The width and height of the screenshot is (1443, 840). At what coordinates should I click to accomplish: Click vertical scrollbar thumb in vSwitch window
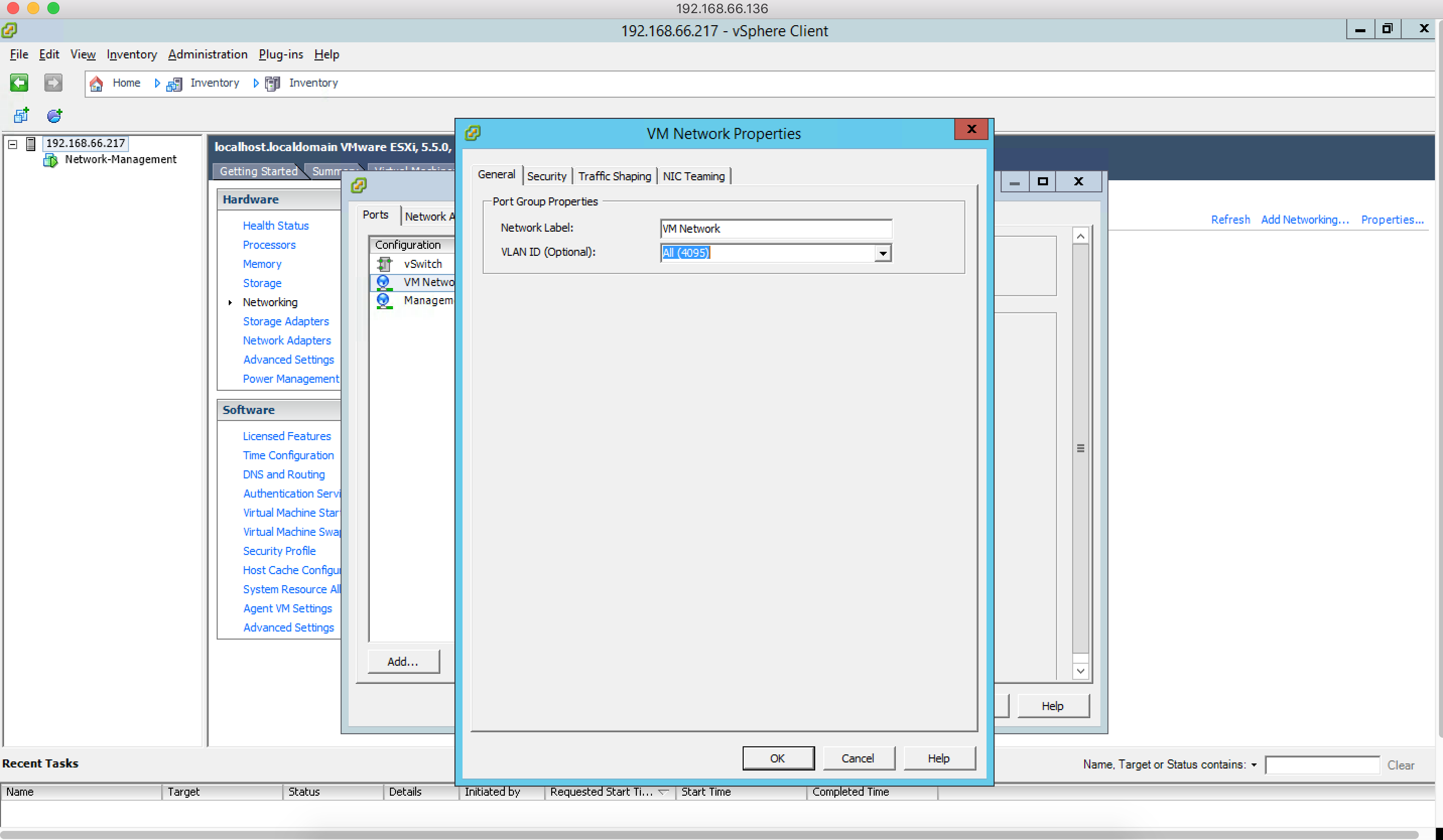[1081, 449]
